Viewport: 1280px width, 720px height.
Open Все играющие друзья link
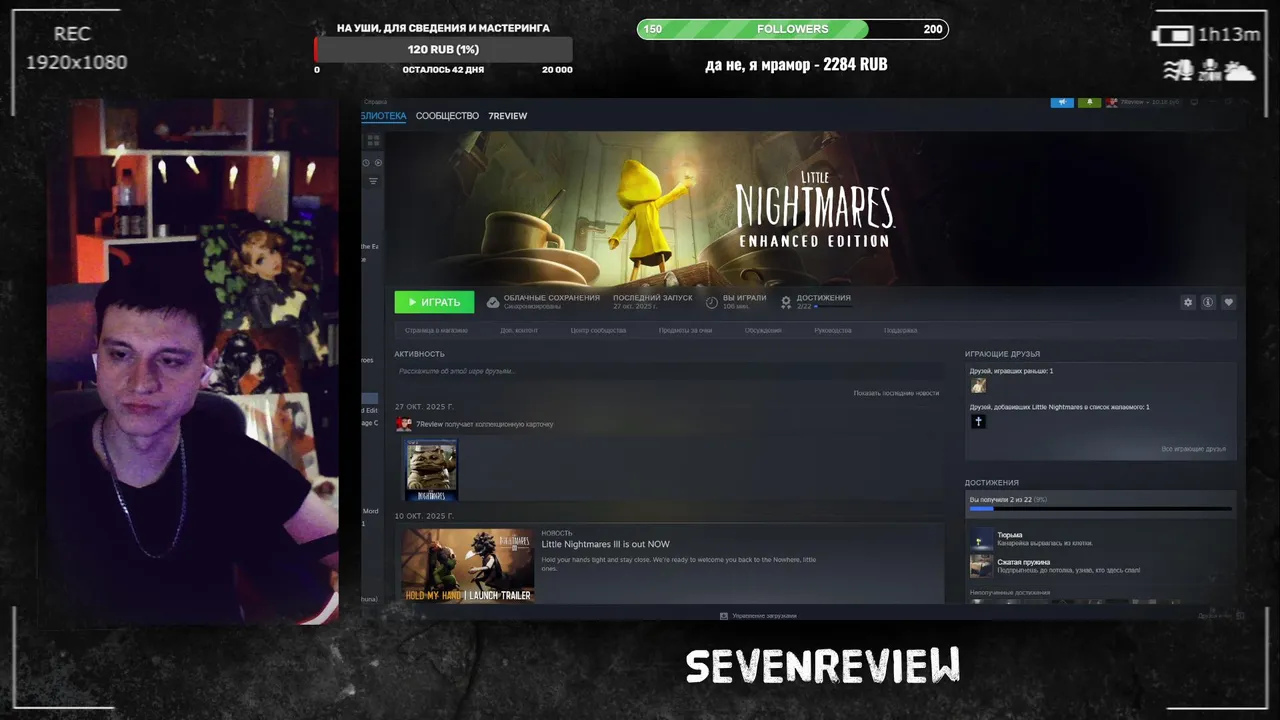(x=1193, y=449)
